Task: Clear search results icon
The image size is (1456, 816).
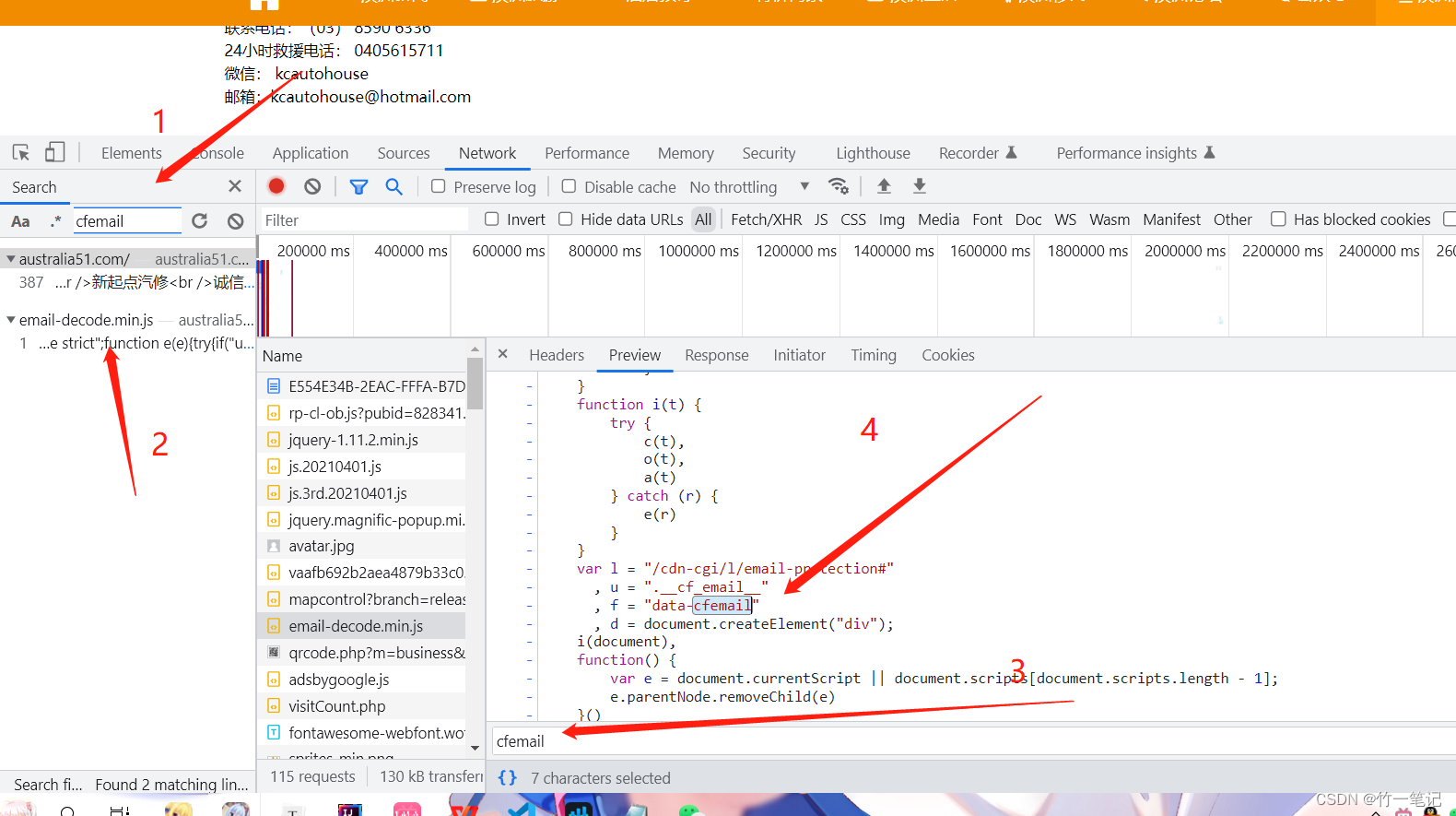Action: tap(236, 221)
